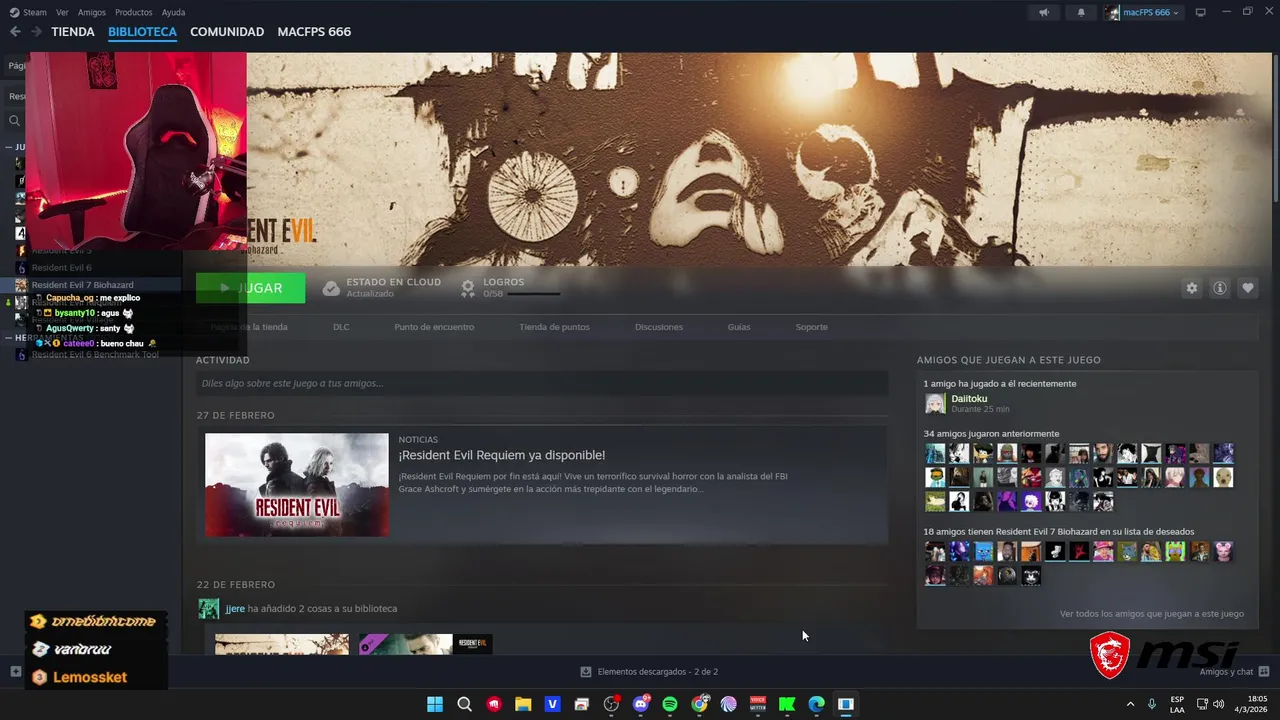Open the macFPS 666 account dropdown

click(1142, 12)
